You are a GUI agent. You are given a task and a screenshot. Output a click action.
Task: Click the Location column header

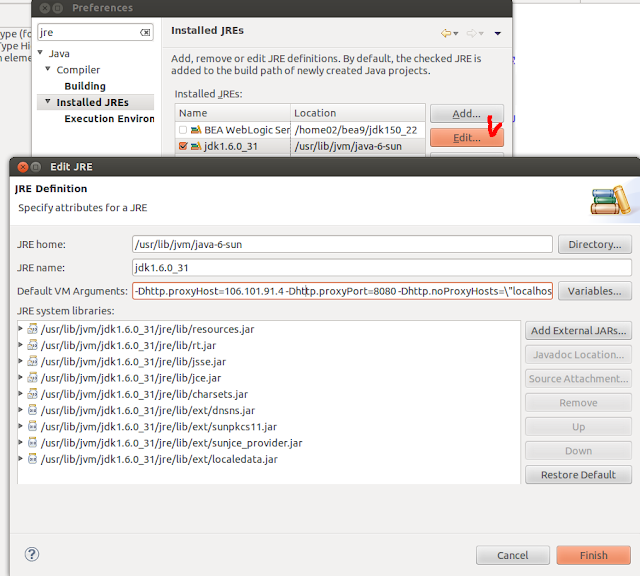tap(358, 113)
